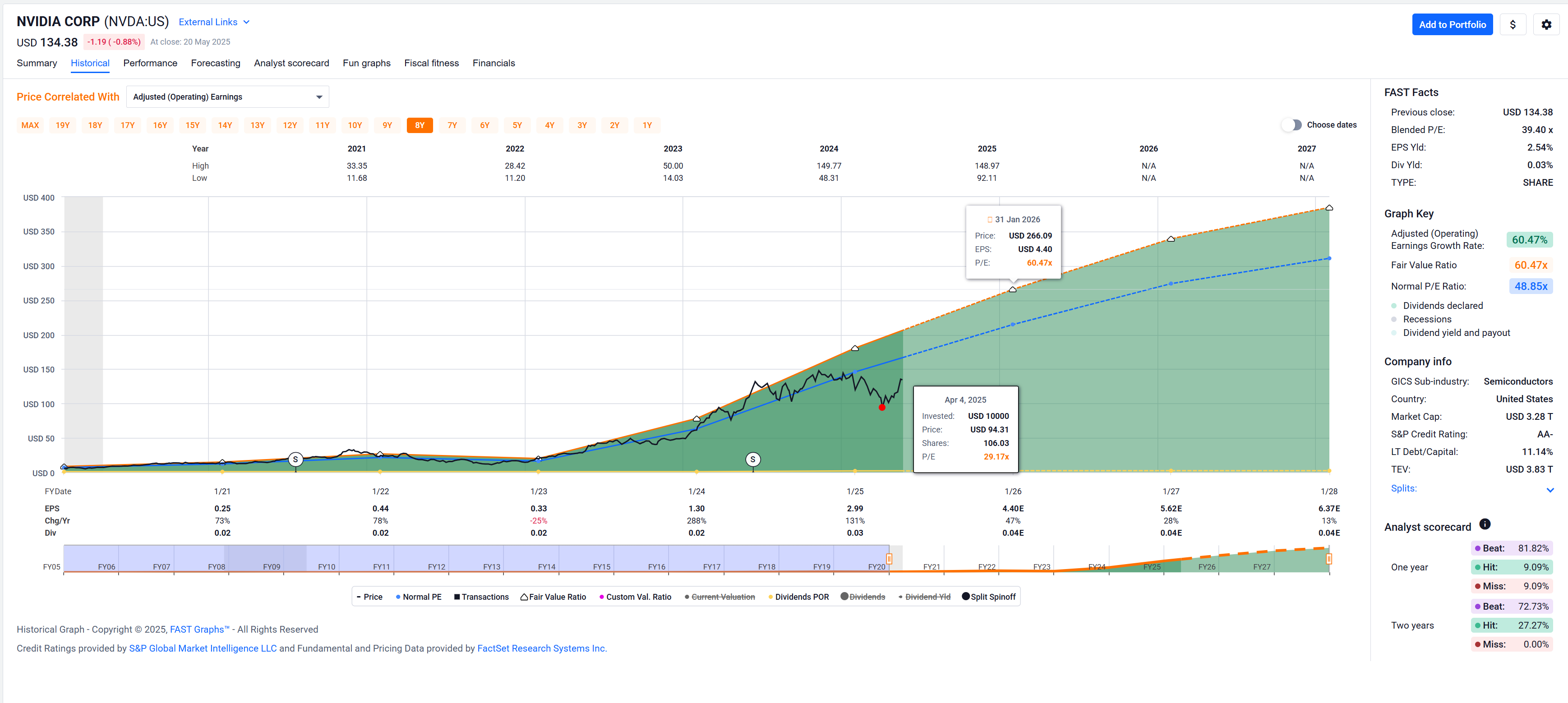Click the Two years Hit 27.27% badge
The width and height of the screenshot is (1568, 703).
tap(1512, 625)
